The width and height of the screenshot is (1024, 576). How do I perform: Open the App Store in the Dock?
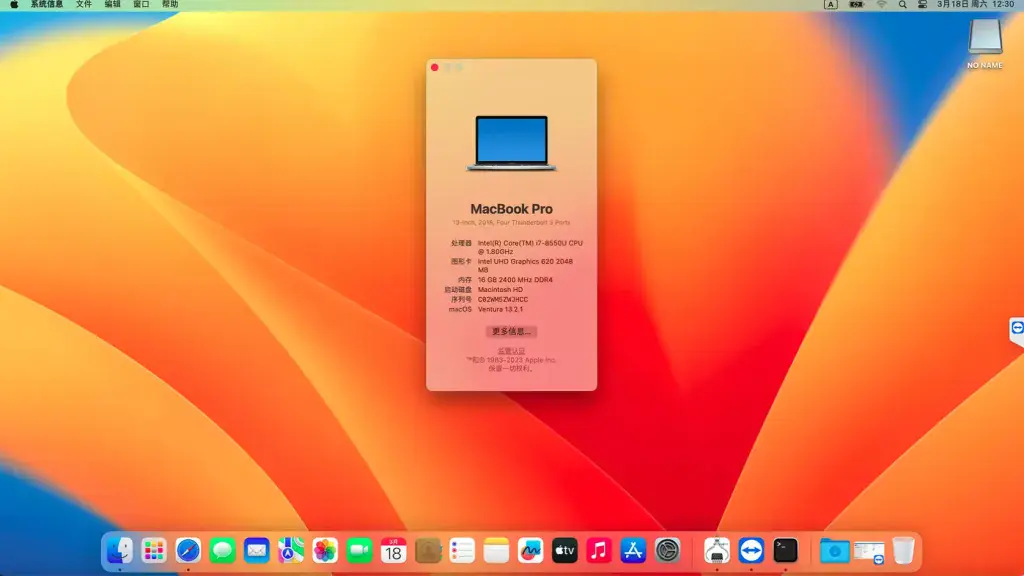(x=633, y=551)
